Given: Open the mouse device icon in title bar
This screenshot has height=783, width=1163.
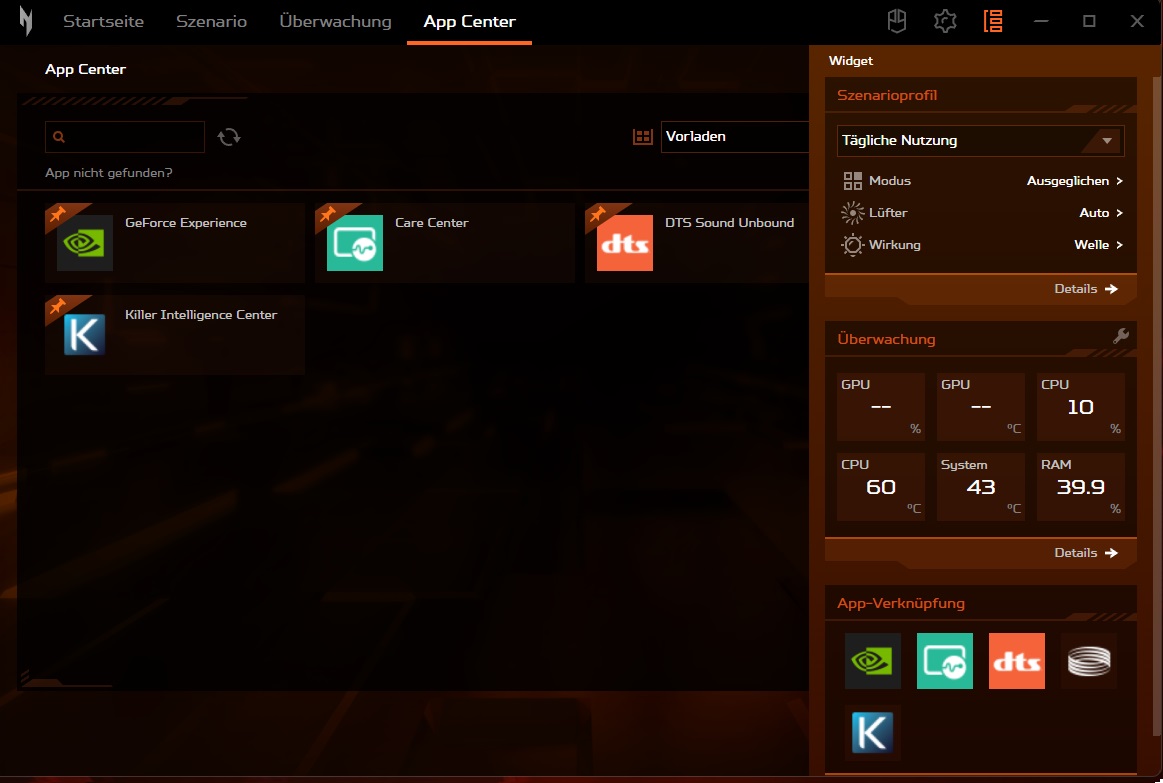Looking at the screenshot, I should (897, 22).
